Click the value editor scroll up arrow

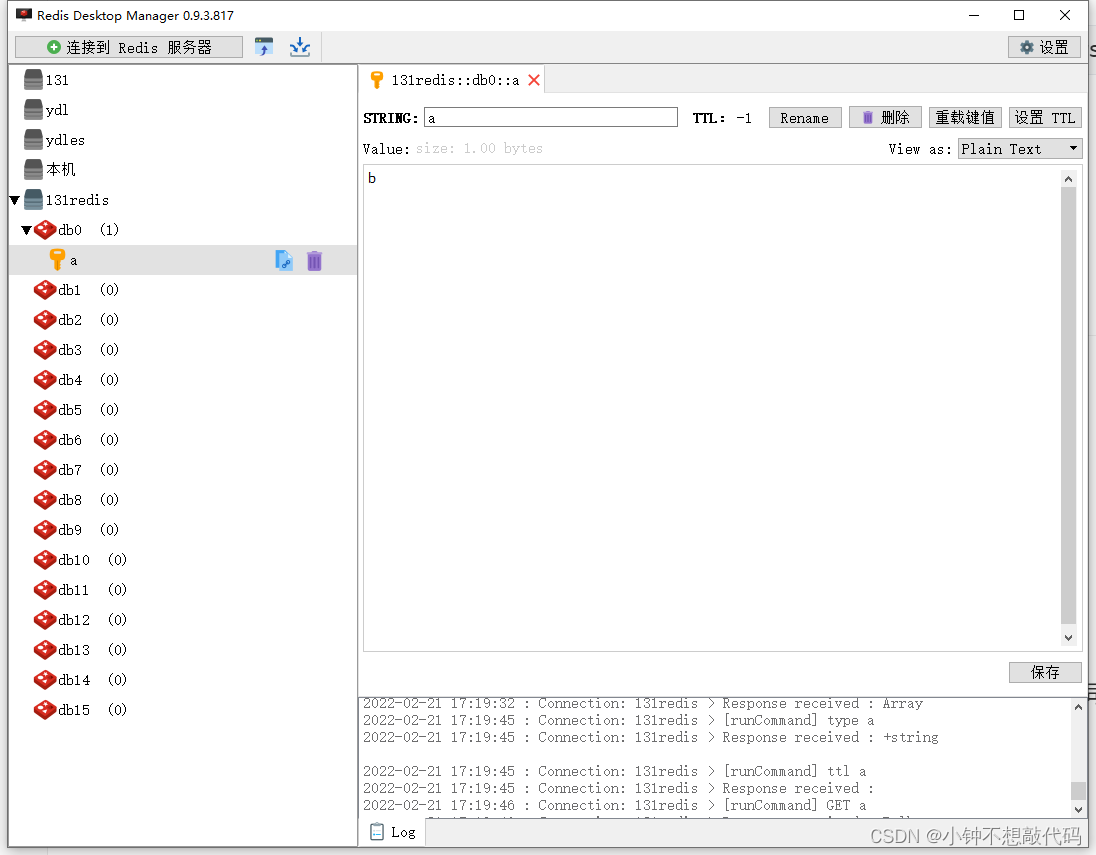tap(1068, 179)
